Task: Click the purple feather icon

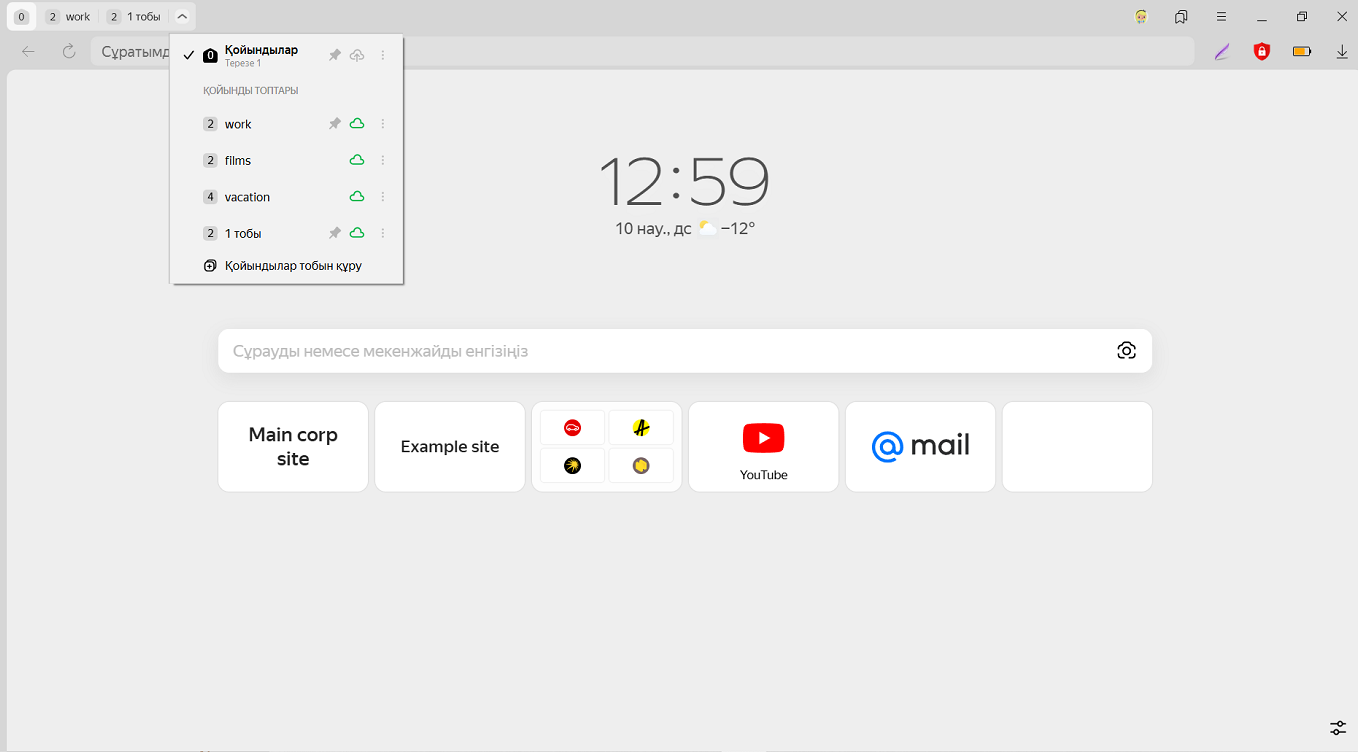Action: coord(1222,52)
